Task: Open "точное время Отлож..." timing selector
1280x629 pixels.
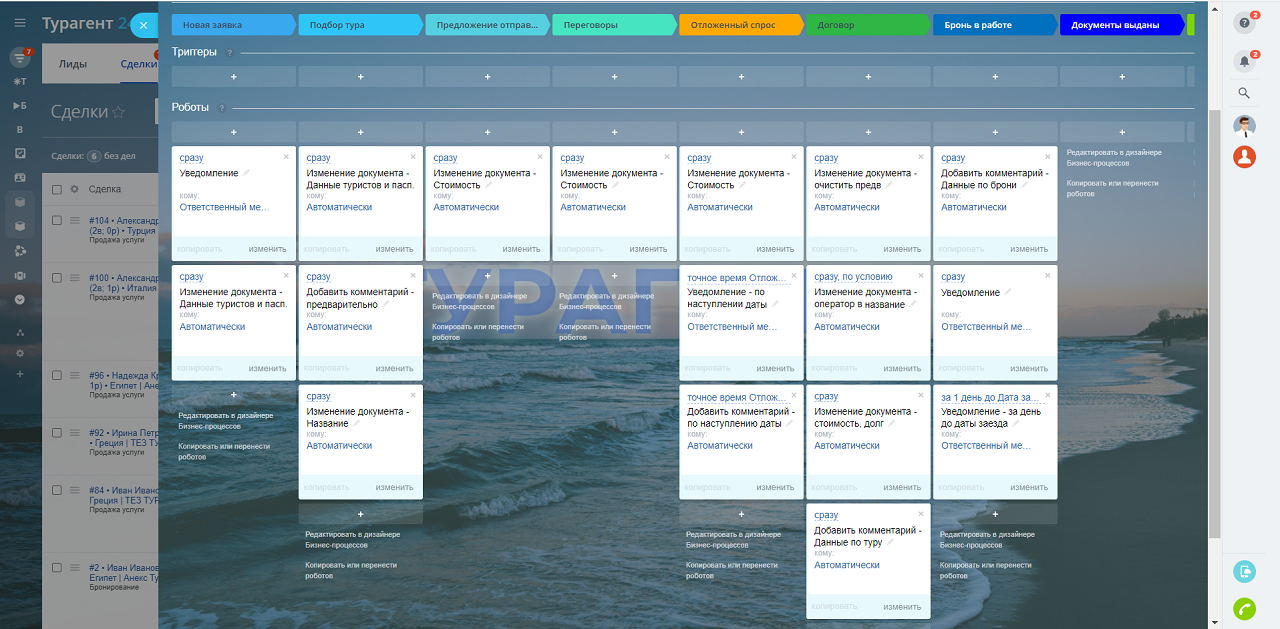Action: [x=738, y=277]
